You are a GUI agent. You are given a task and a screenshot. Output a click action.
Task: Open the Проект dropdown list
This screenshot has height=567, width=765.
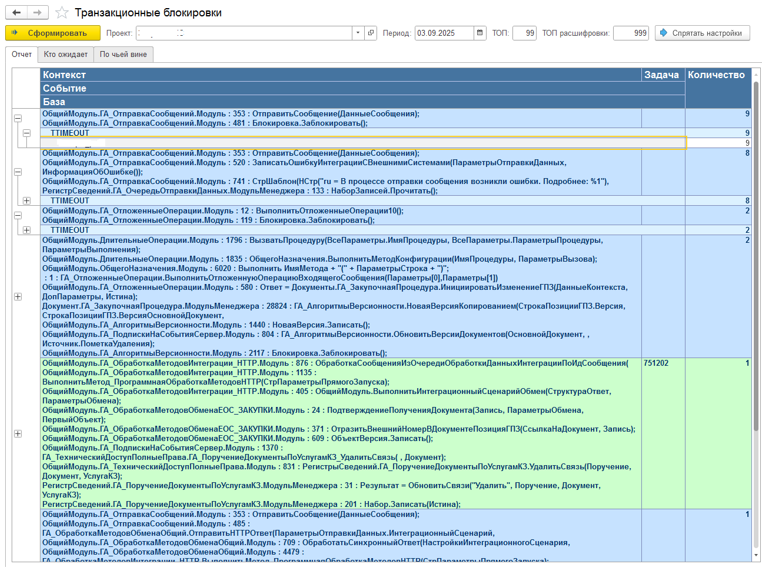click(x=358, y=33)
